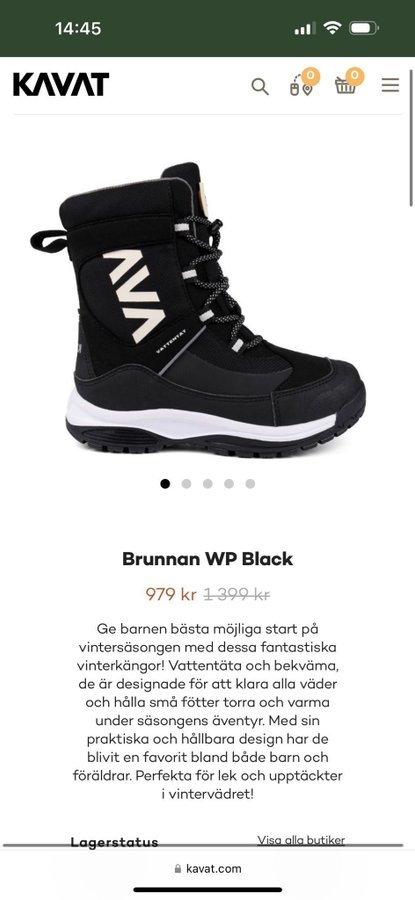Image resolution: width=415 pixels, height=900 pixels.
Task: Open the store locator pin icon
Action: 302,84
